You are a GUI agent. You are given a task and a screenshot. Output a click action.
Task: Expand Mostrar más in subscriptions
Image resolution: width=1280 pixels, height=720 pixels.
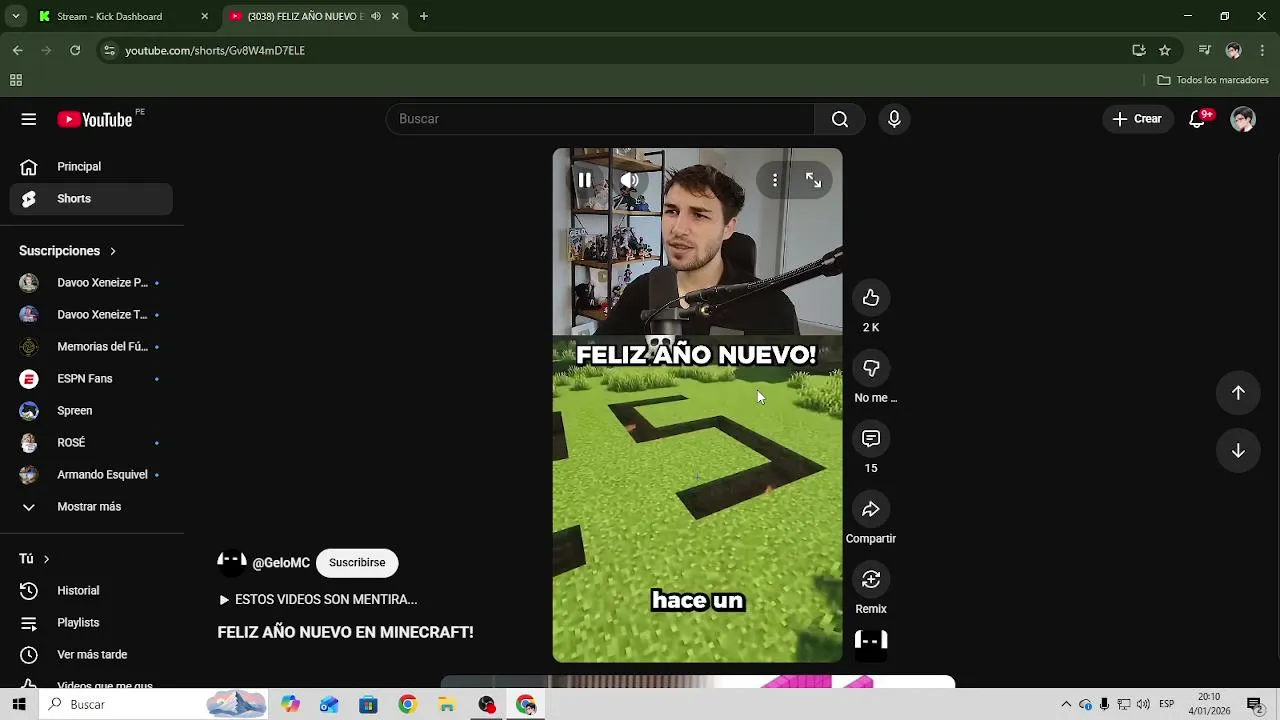[91, 507]
